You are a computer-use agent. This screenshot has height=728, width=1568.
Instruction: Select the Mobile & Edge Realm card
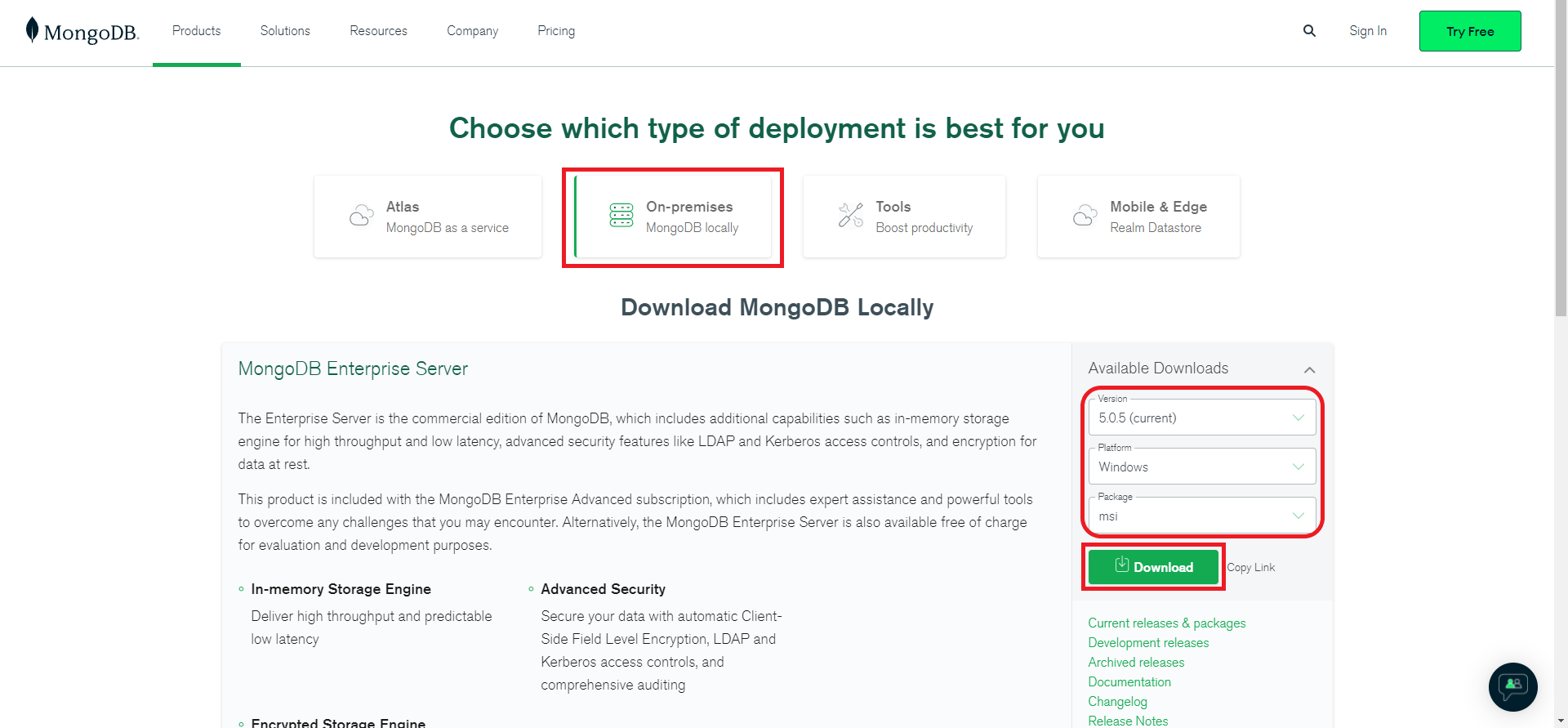pos(1138,217)
